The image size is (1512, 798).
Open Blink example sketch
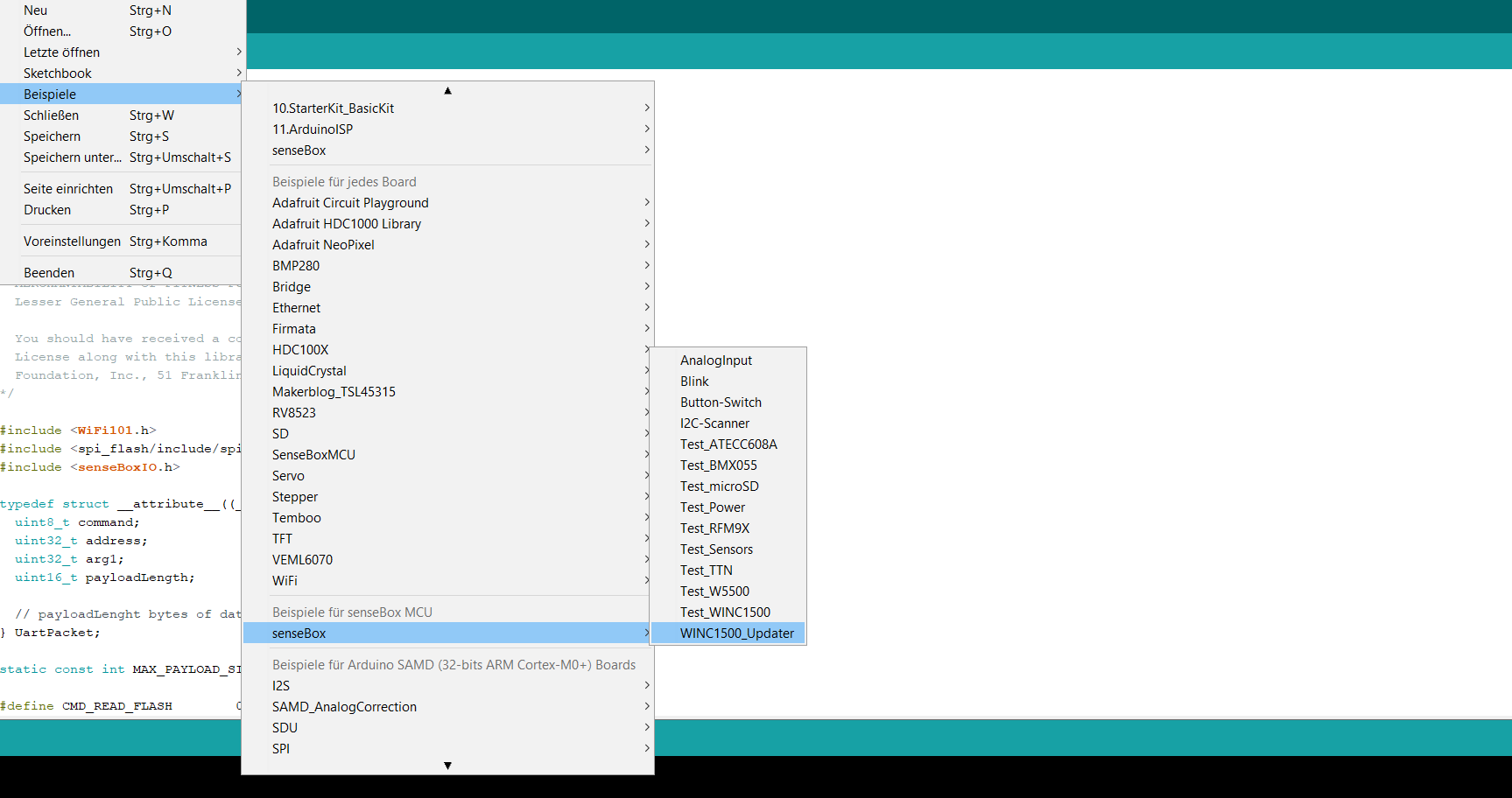(x=728, y=381)
